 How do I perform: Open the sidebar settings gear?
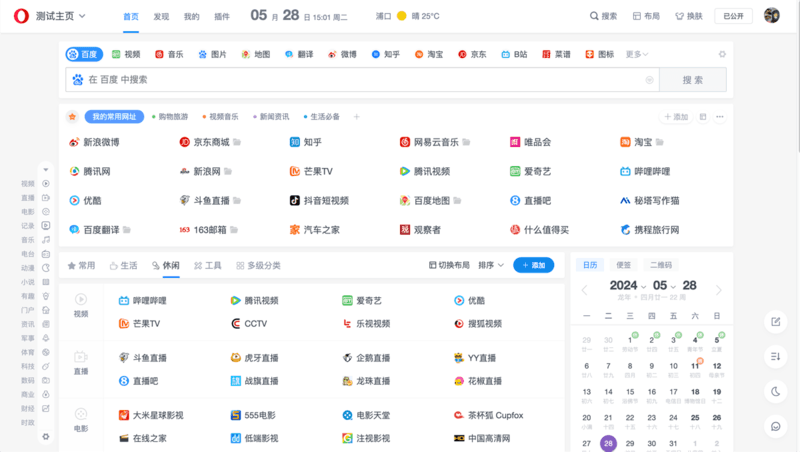point(46,437)
